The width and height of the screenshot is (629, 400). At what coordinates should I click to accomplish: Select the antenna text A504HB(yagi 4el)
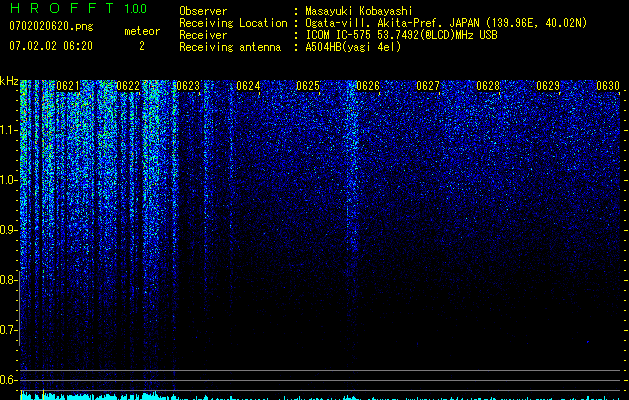tap(353, 47)
